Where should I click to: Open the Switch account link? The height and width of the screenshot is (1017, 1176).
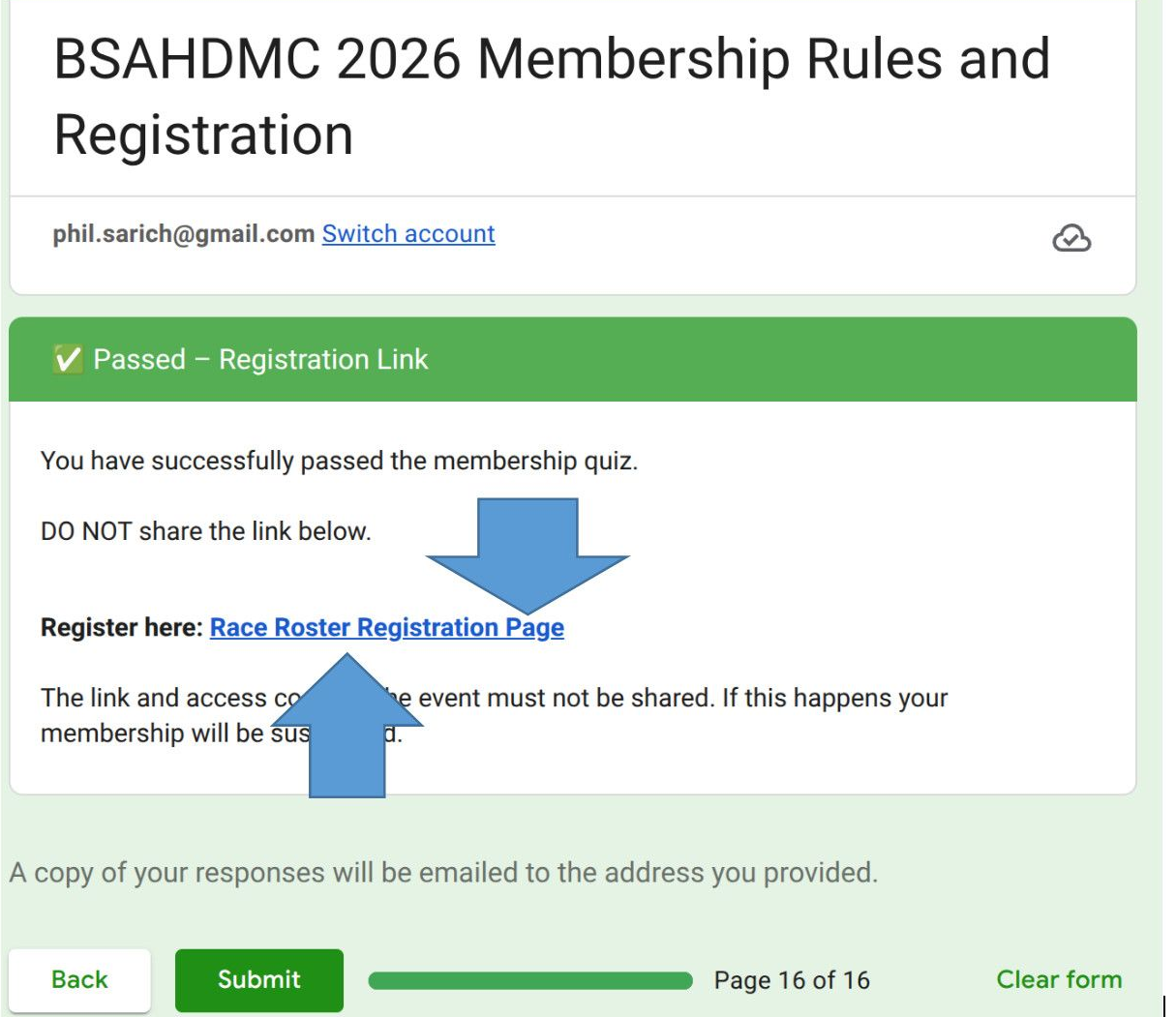(x=407, y=234)
